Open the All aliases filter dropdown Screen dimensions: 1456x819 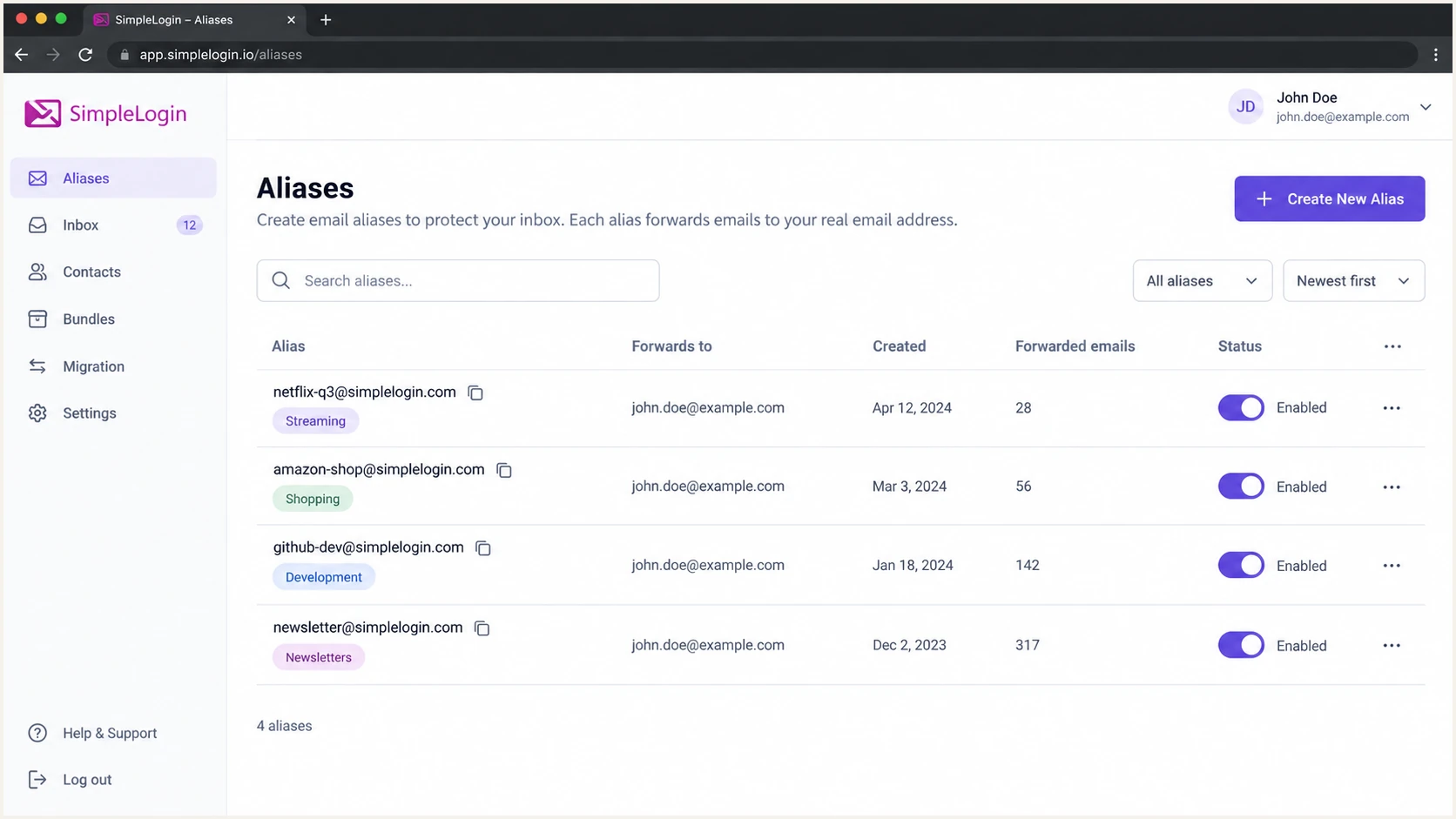pos(1202,280)
